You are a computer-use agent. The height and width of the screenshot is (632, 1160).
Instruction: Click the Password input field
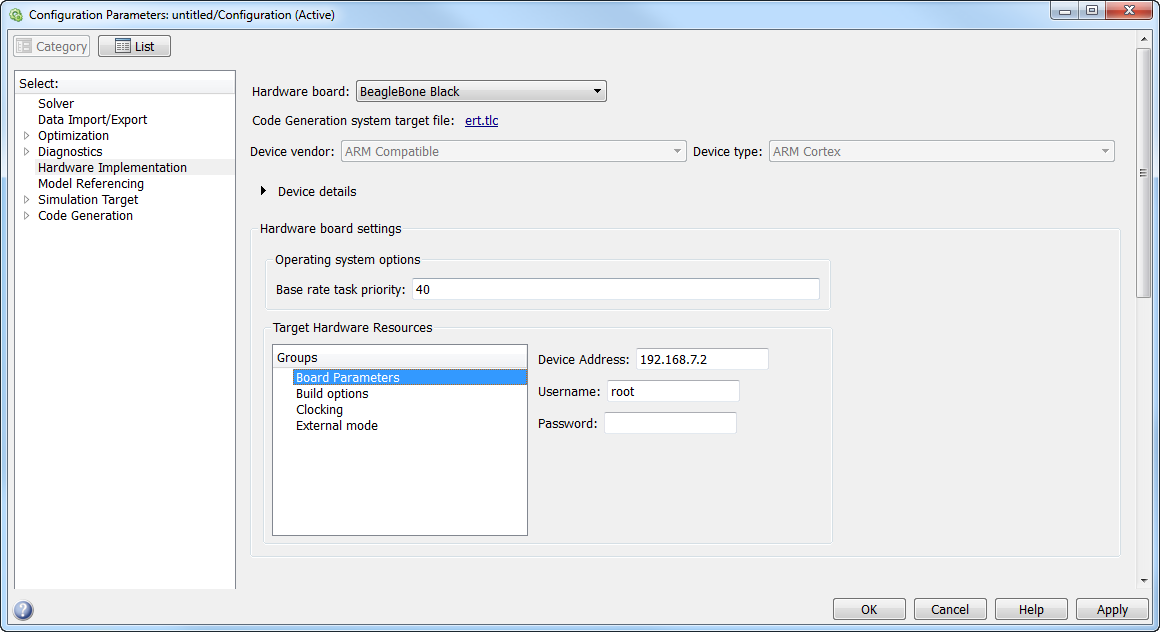point(670,423)
